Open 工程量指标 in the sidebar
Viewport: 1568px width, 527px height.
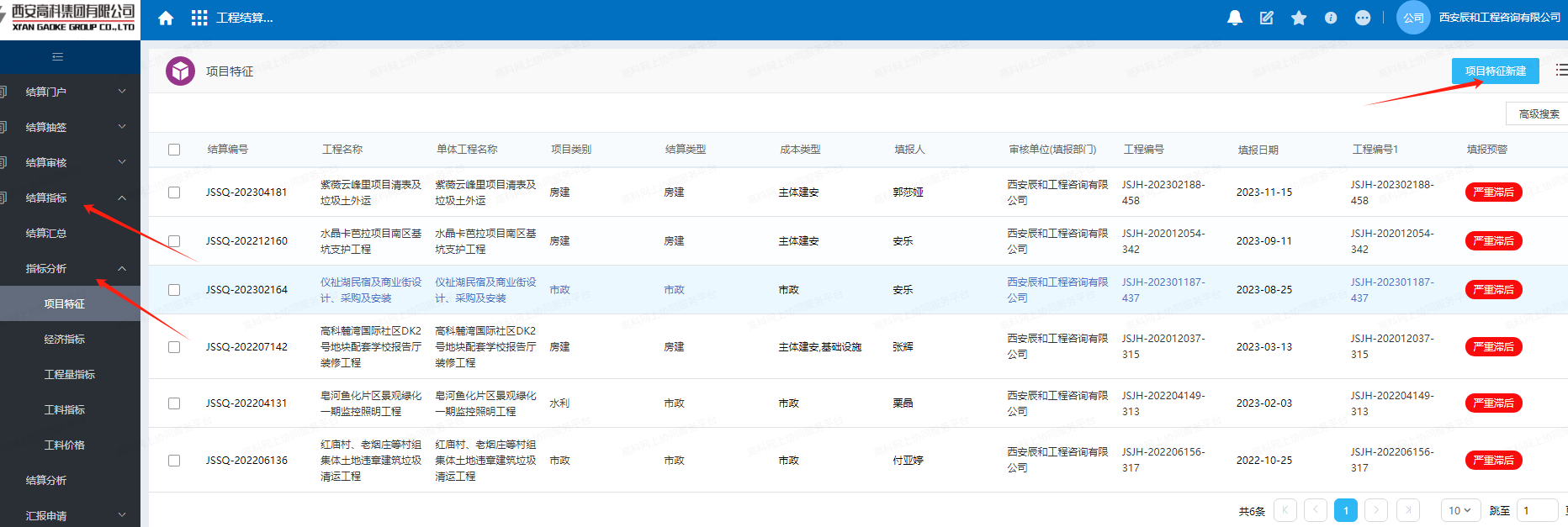coord(70,374)
